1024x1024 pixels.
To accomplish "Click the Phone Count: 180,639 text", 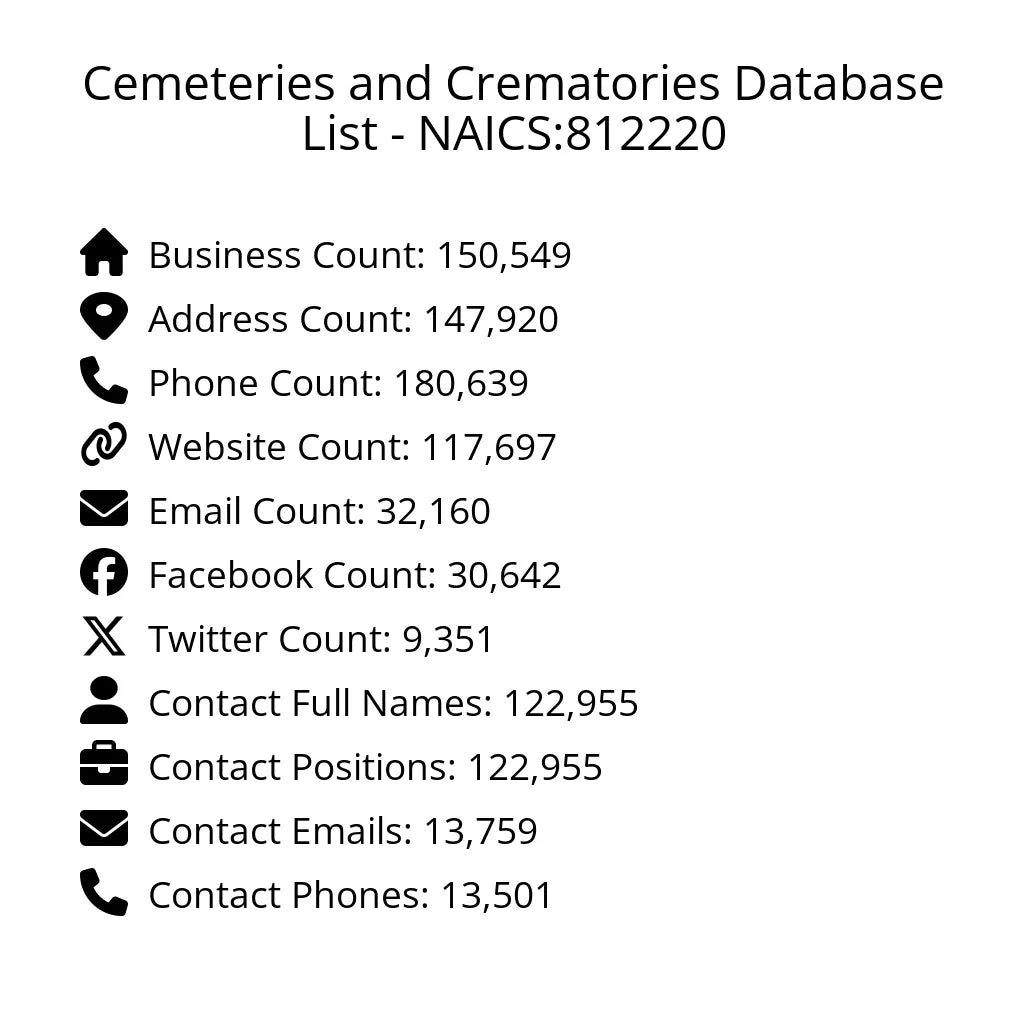I will 338,383.
